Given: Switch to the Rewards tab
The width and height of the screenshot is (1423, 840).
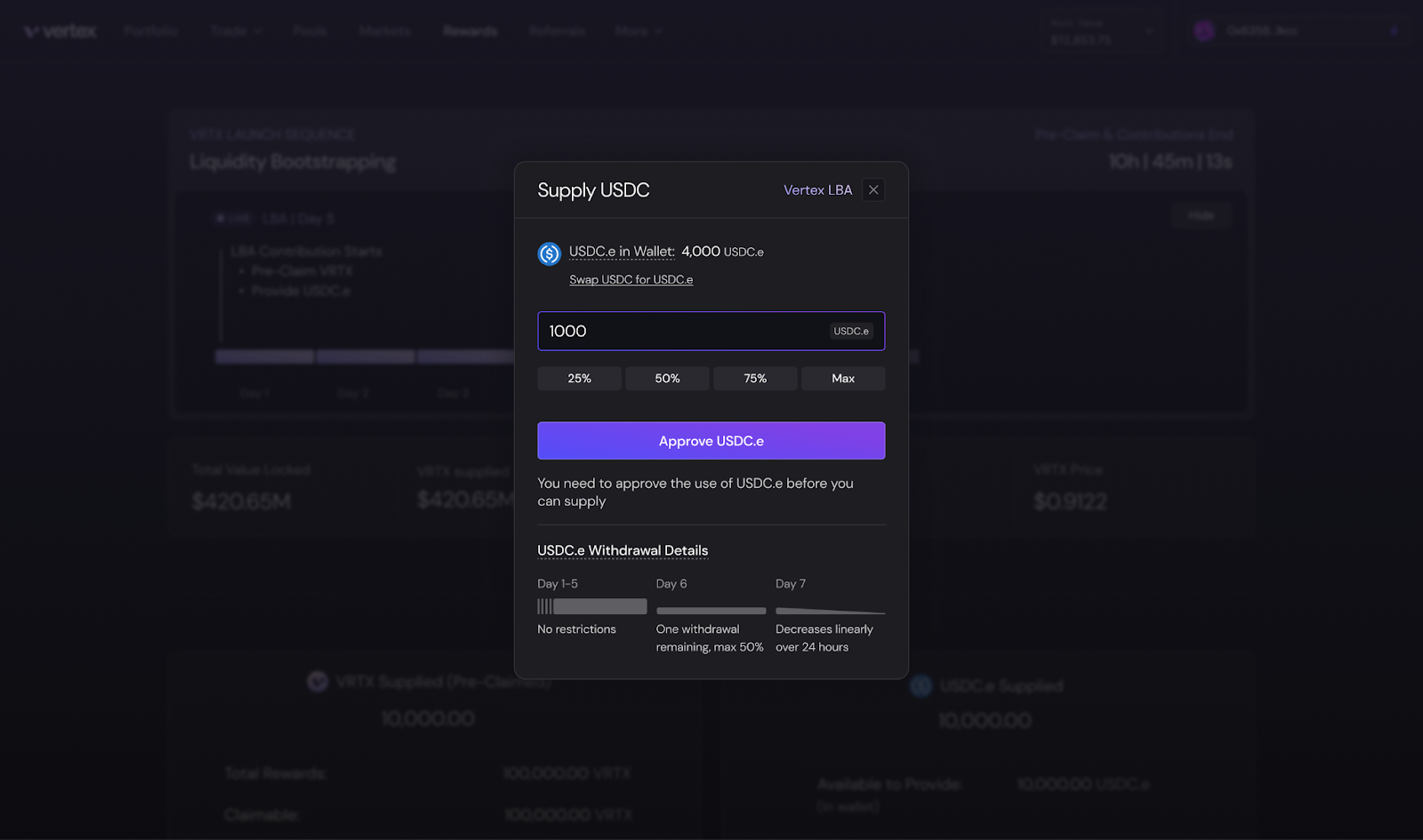Looking at the screenshot, I should 470,31.
